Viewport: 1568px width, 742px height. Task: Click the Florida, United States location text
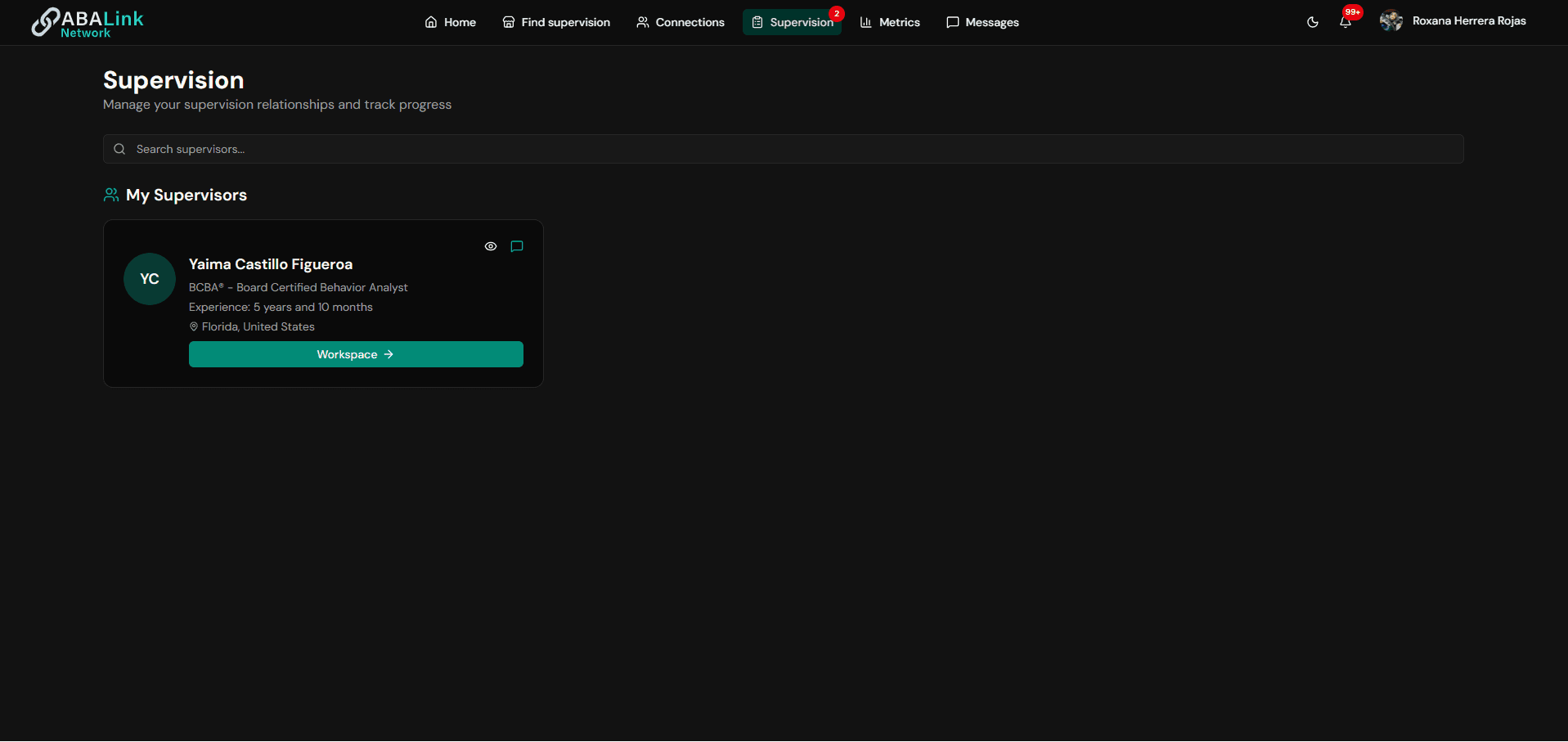tap(258, 326)
